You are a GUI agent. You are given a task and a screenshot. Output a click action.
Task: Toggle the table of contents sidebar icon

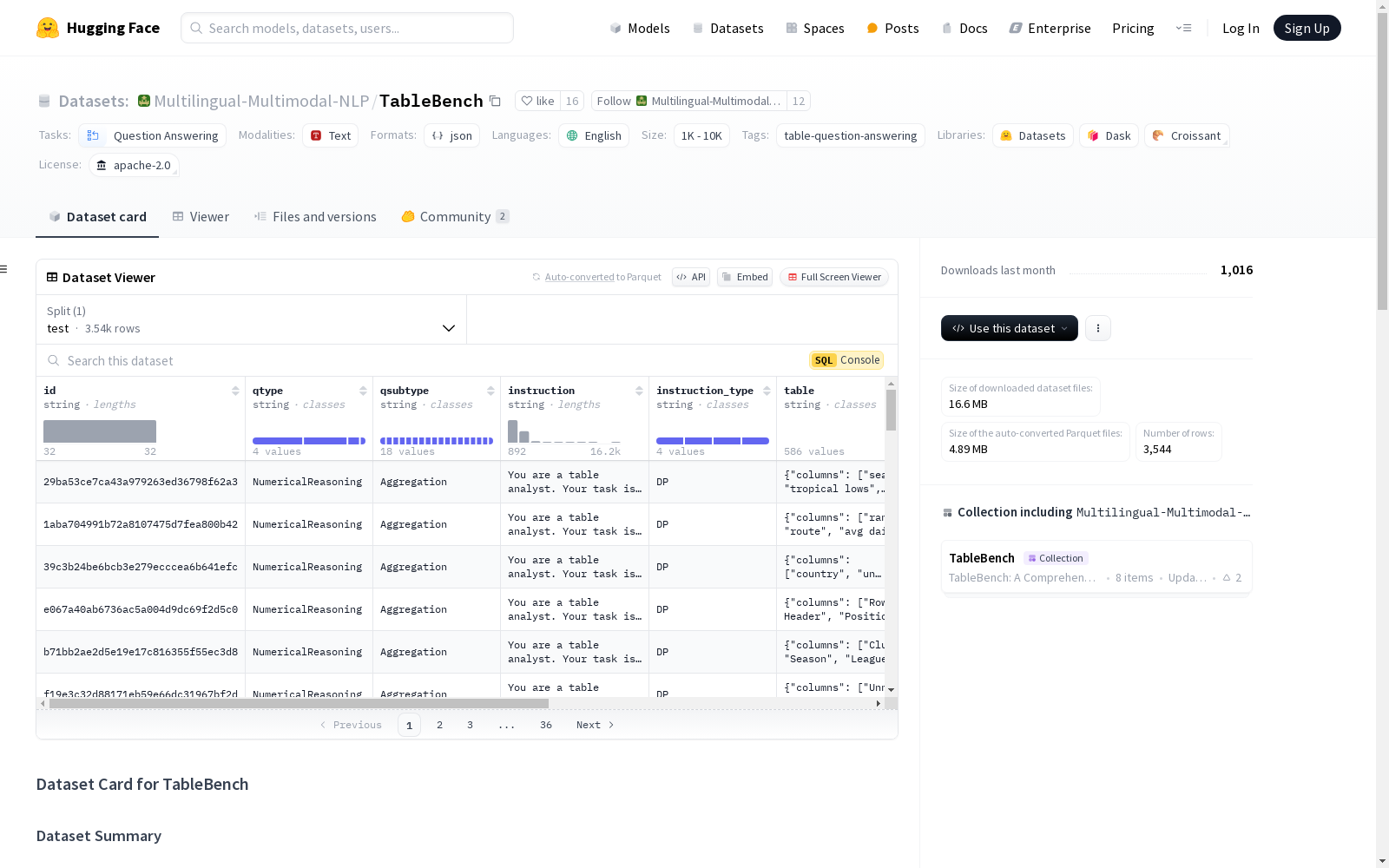(4, 269)
